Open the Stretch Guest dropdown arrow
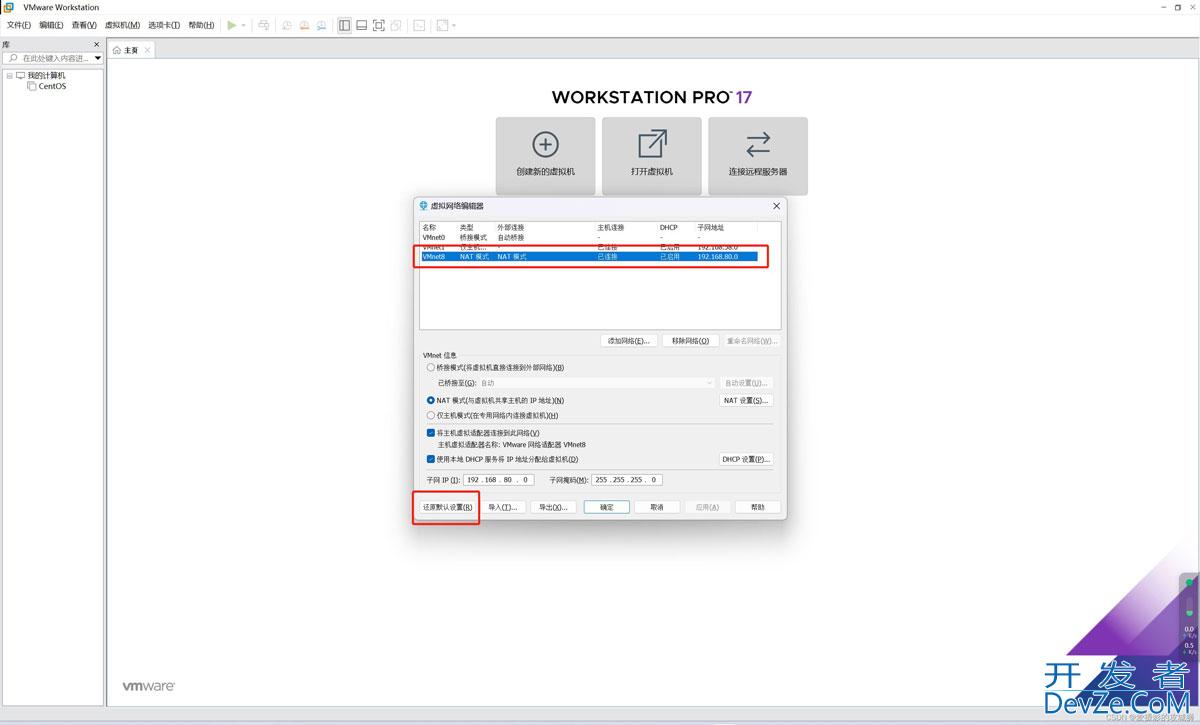Image resolution: width=1200 pixels, height=725 pixels. 454,25
